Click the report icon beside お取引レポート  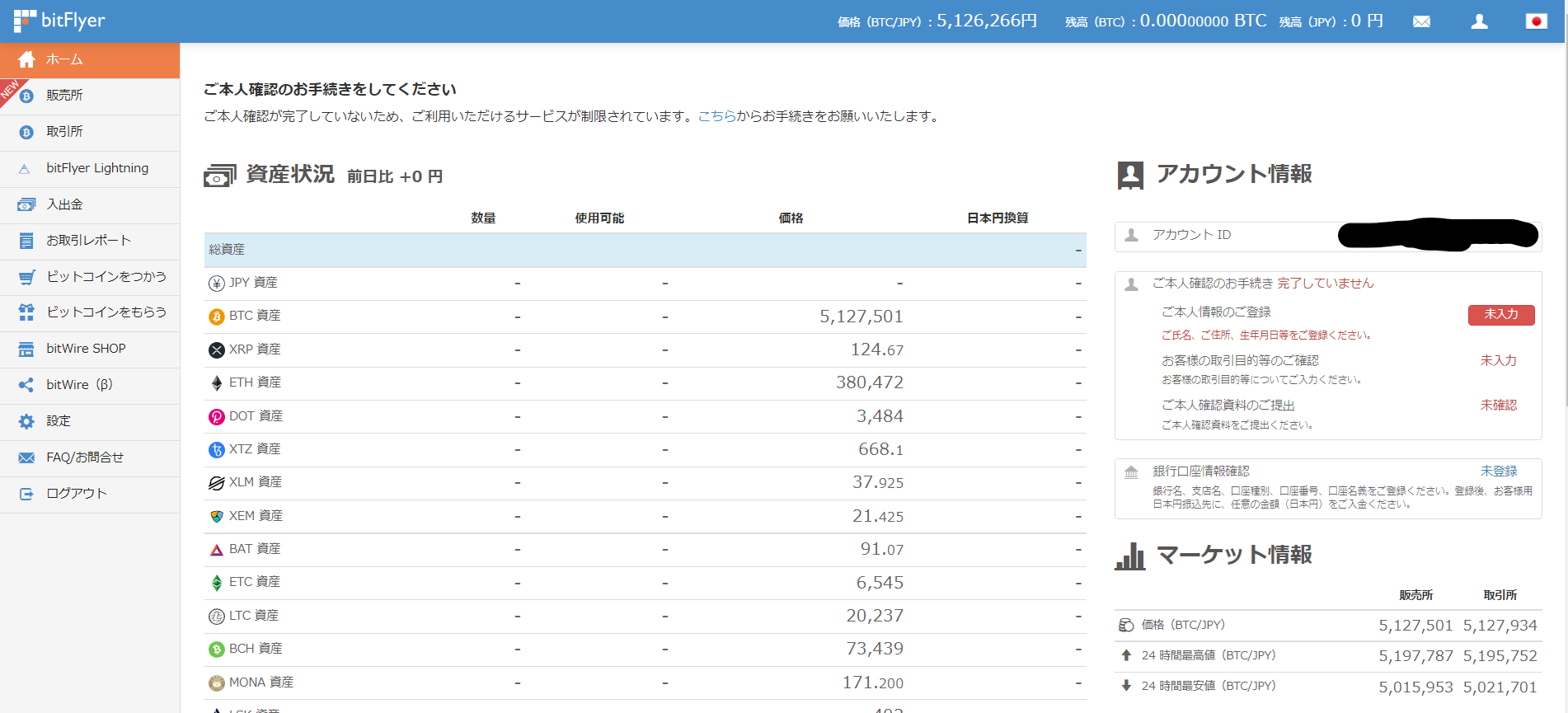point(26,241)
